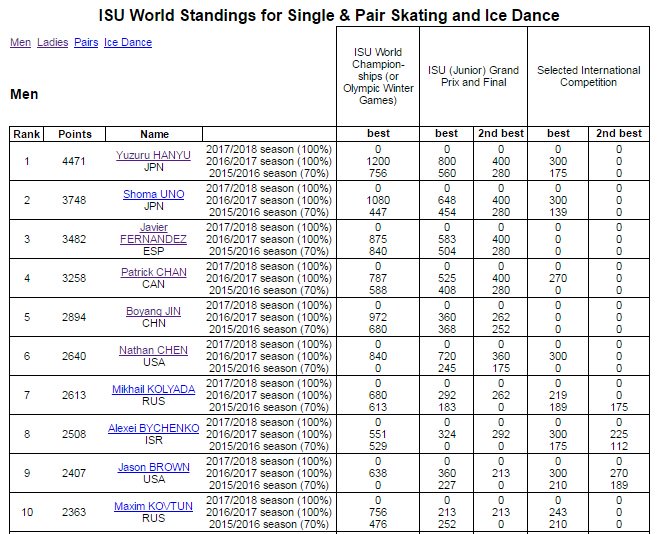Select the Patrick CHAN link
This screenshot has height=534, width=661.
(154, 272)
